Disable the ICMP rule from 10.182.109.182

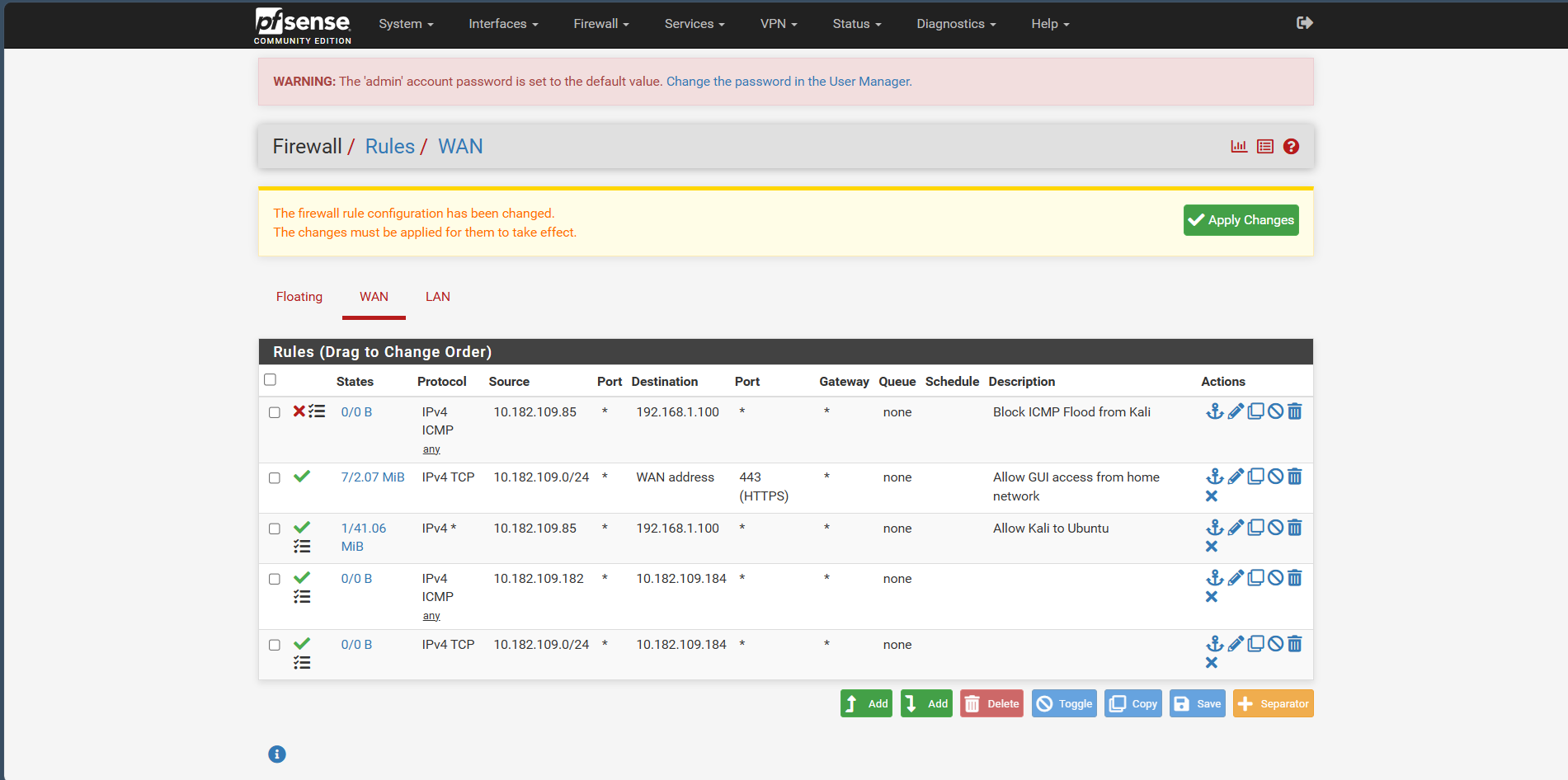pos(1275,578)
